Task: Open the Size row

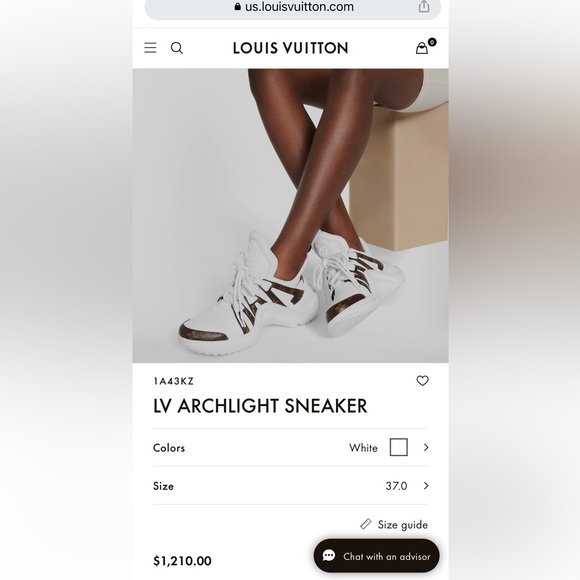Action: (290, 486)
